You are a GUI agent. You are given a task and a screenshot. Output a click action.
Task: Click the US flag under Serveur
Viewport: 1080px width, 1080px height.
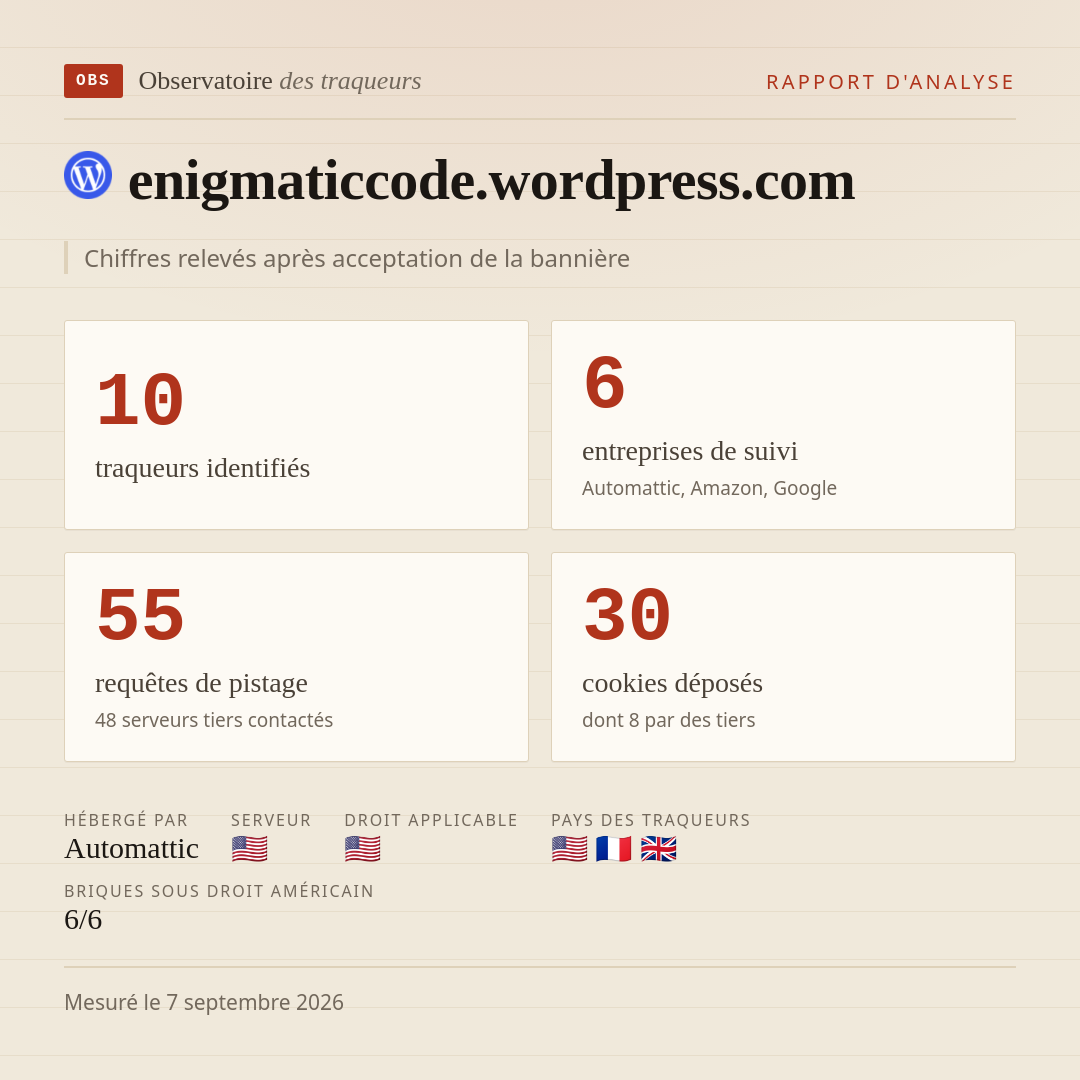tap(249, 849)
